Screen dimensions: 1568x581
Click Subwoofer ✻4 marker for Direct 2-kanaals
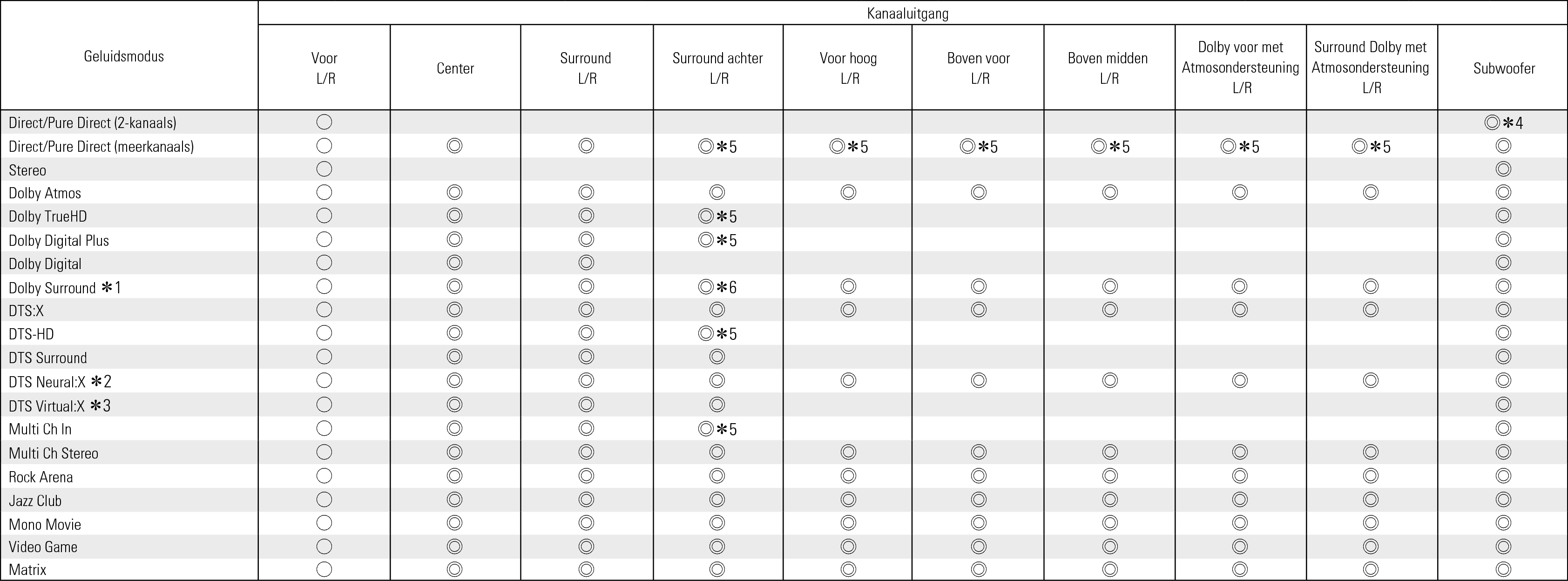[1503, 123]
